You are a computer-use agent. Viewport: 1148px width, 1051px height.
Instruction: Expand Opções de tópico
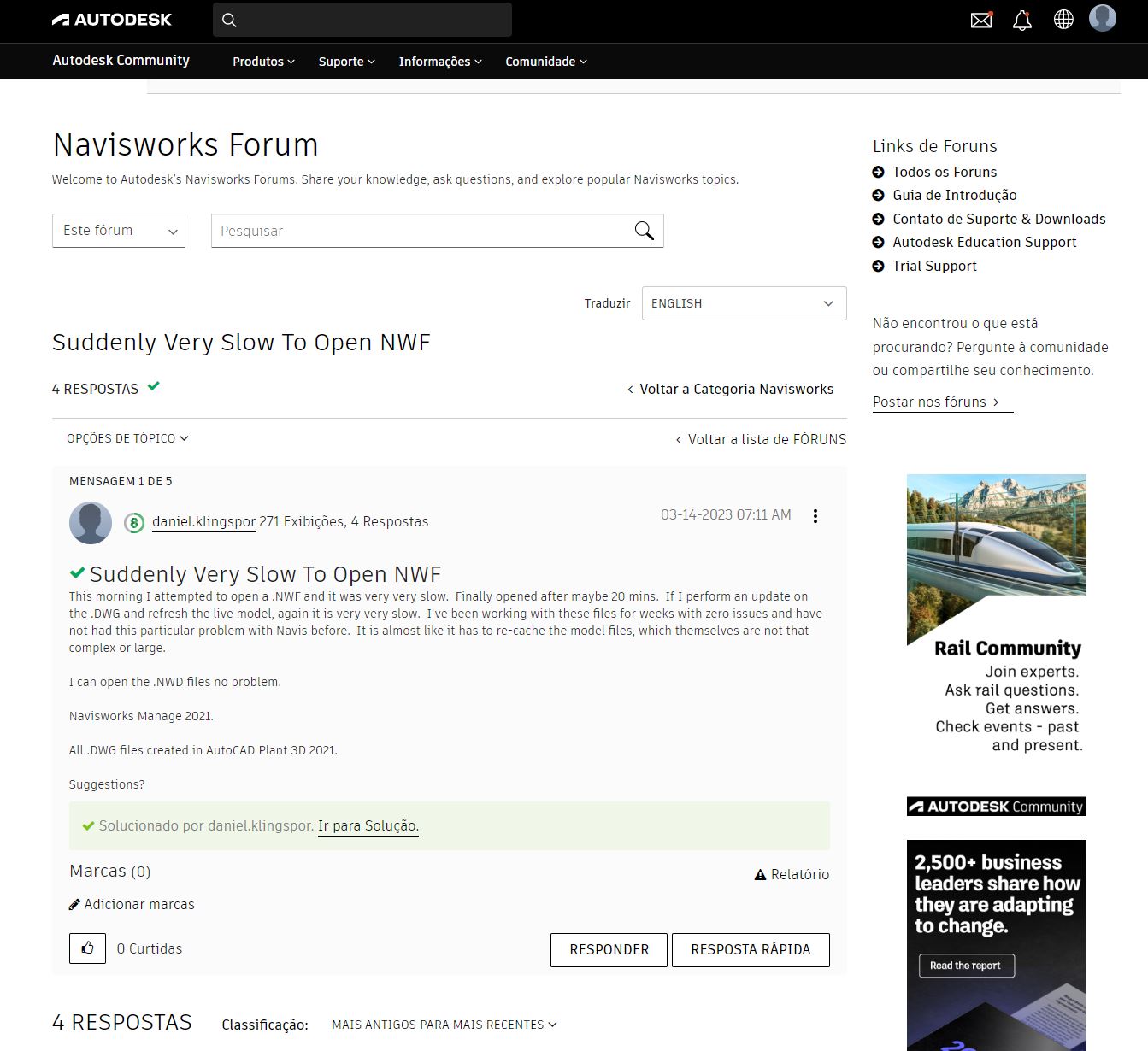[125, 437]
